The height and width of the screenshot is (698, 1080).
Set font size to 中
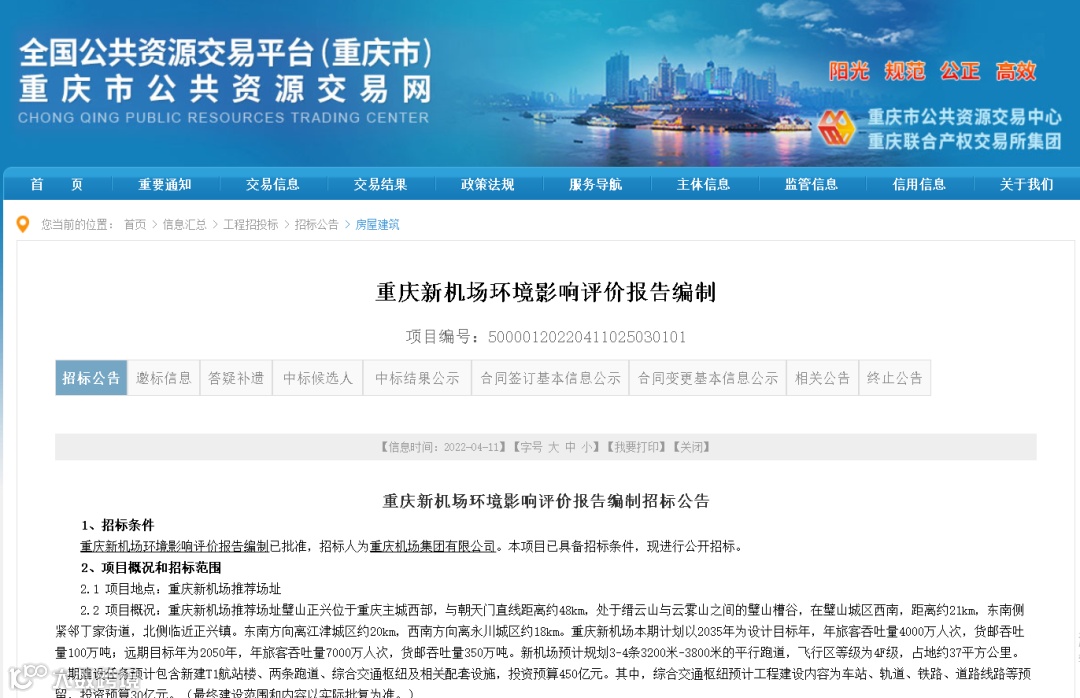click(570, 447)
